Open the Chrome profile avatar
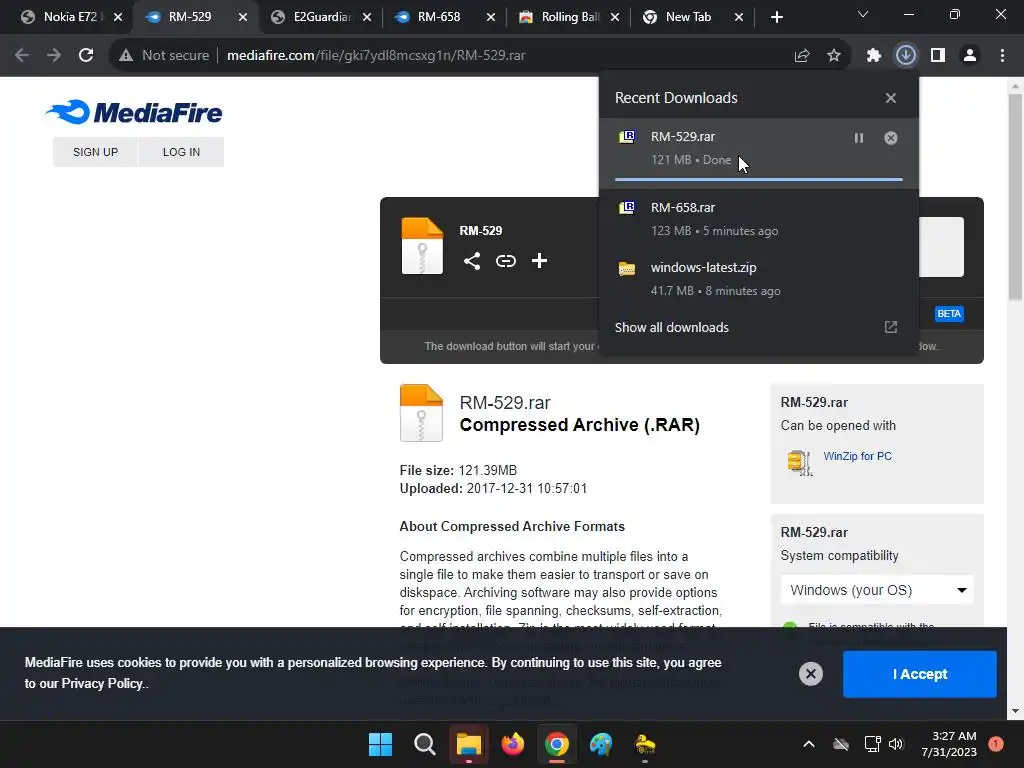 (x=970, y=56)
